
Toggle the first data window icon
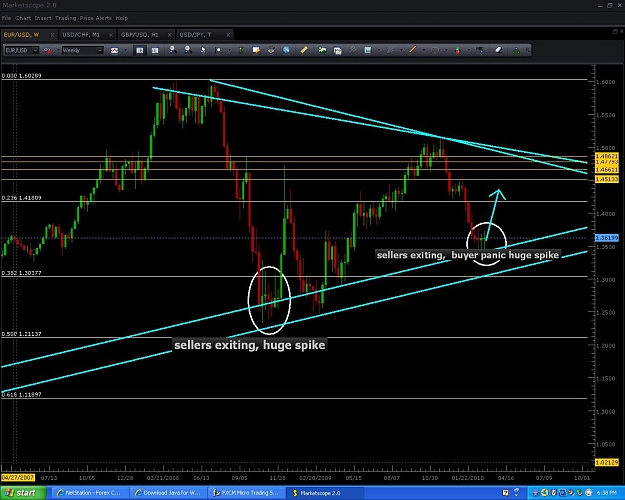(140, 51)
